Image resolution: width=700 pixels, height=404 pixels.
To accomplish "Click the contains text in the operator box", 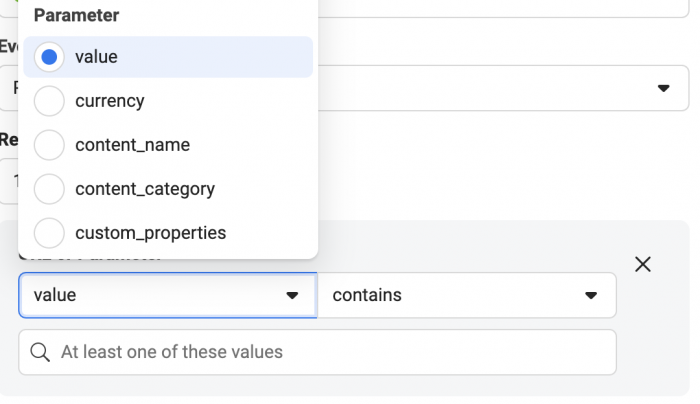I will coord(367,295).
